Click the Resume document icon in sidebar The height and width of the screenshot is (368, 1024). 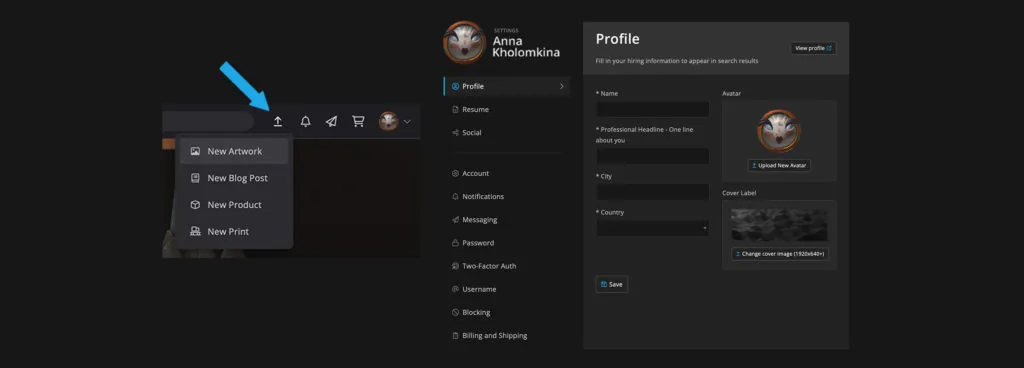[x=455, y=110]
